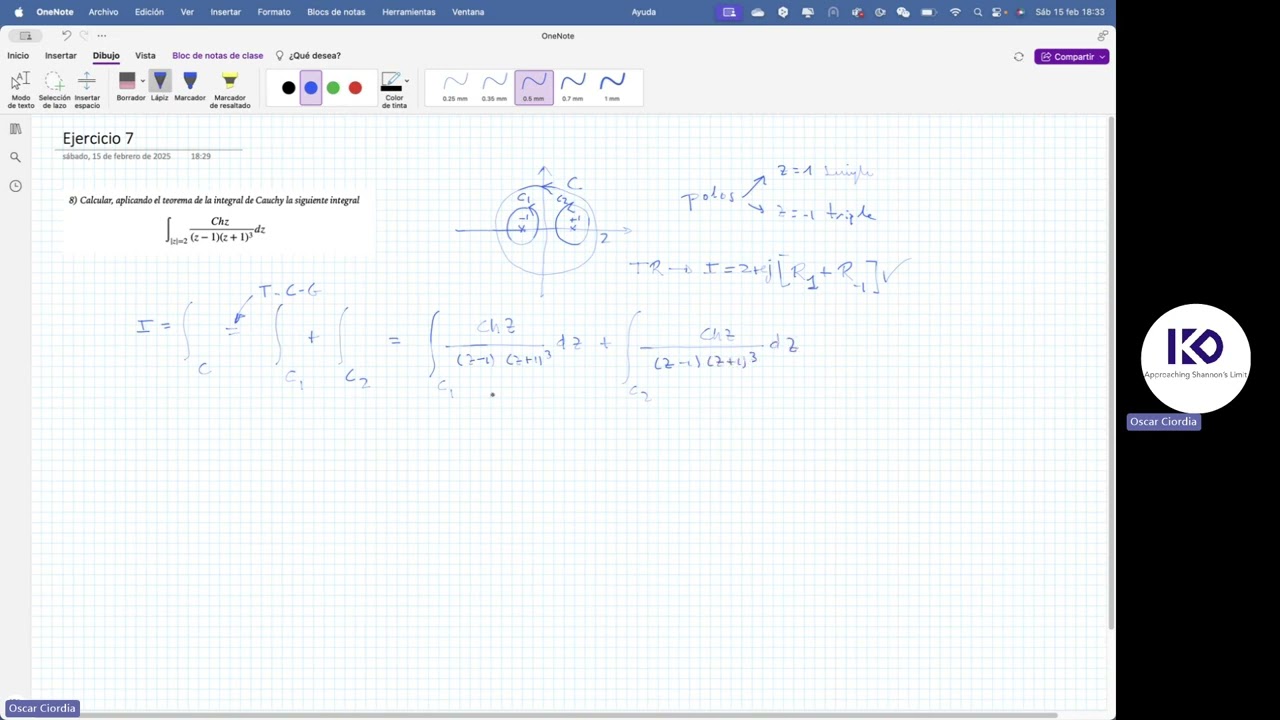This screenshot has width=1280, height=720.
Task: Expand the Compartir dropdown arrow
Action: 1102,57
